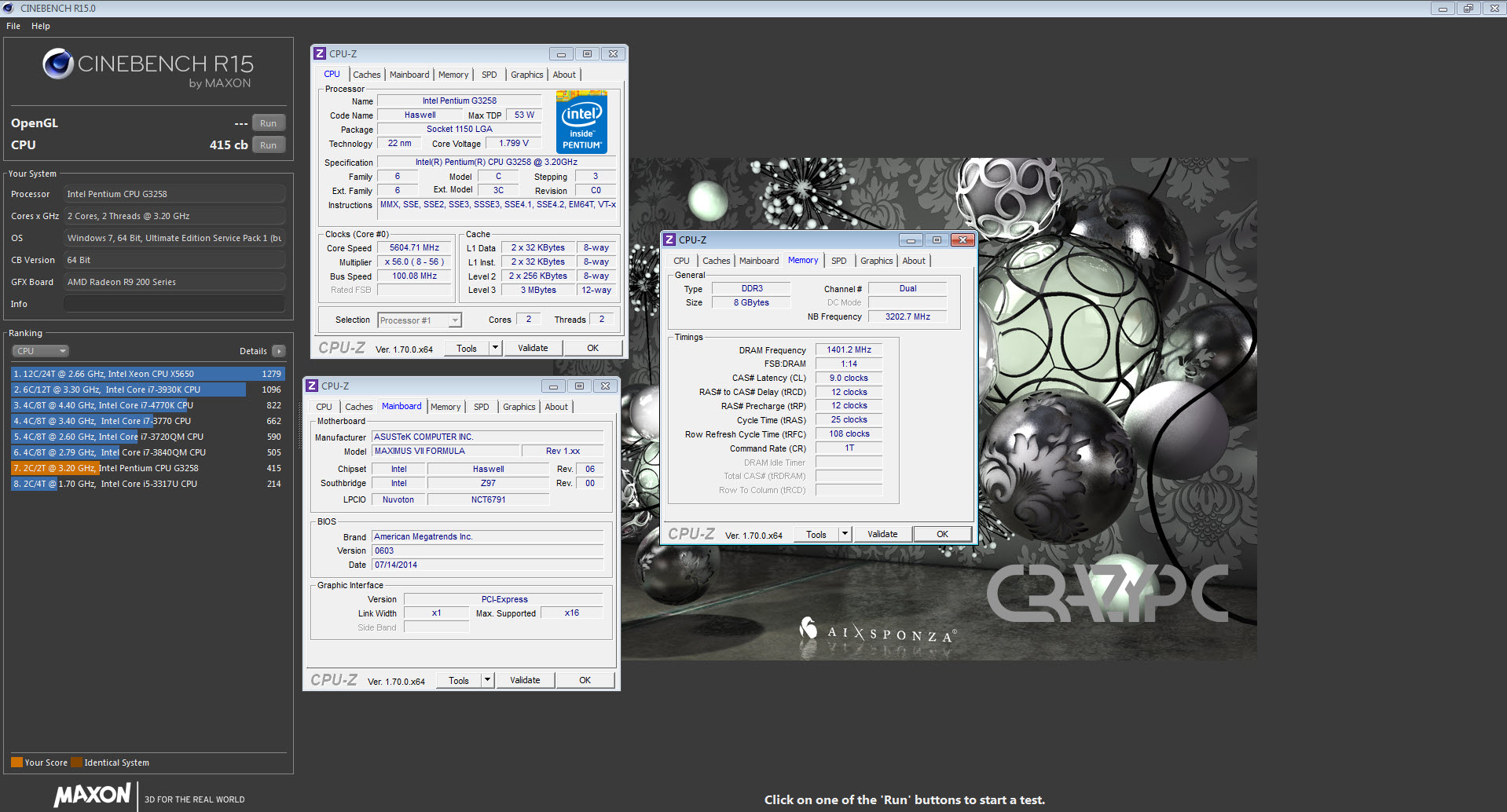Open the Help menu

(x=41, y=26)
